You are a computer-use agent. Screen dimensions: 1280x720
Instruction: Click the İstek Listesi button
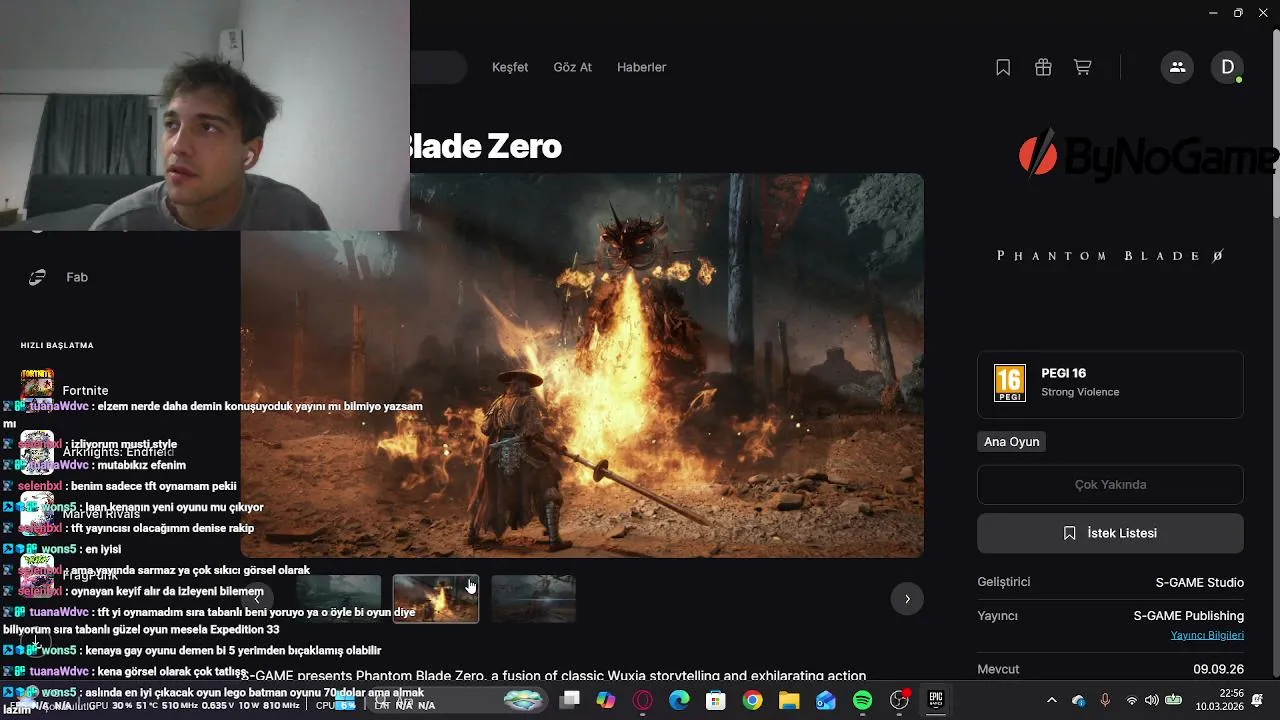coord(1110,533)
